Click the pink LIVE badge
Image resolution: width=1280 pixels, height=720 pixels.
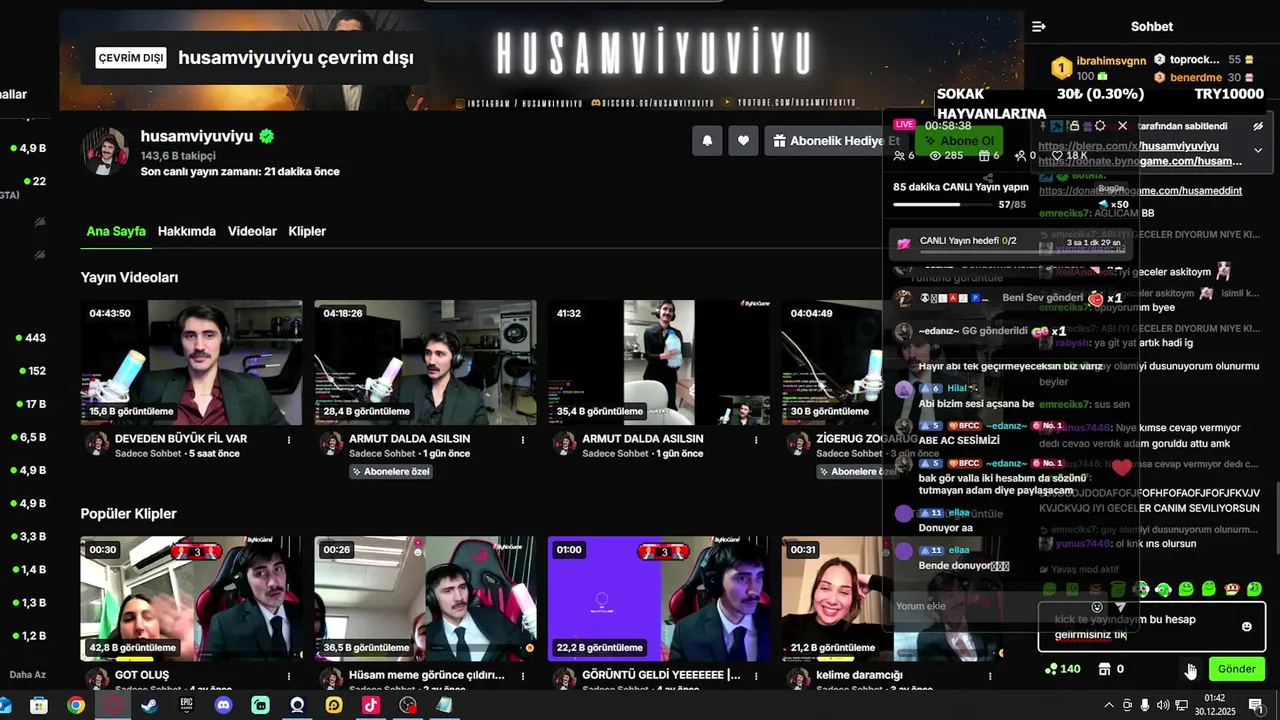pos(905,125)
